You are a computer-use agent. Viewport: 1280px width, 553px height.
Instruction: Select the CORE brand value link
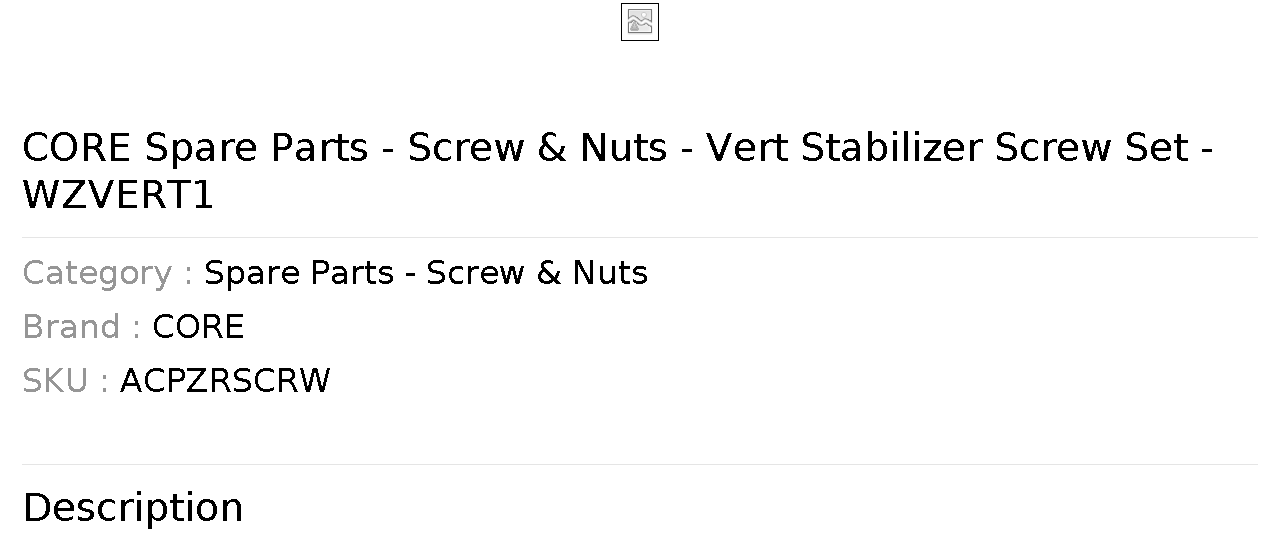pos(198,327)
